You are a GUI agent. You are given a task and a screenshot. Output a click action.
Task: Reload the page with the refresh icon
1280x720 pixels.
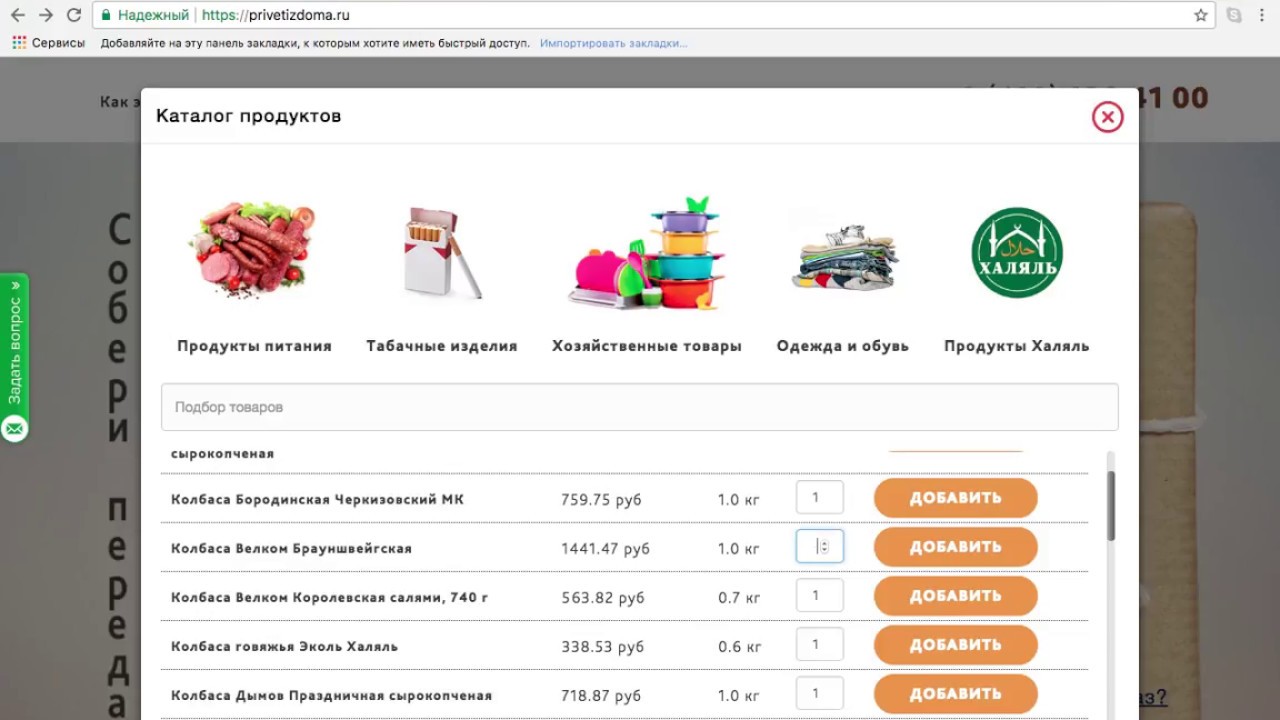74,16
